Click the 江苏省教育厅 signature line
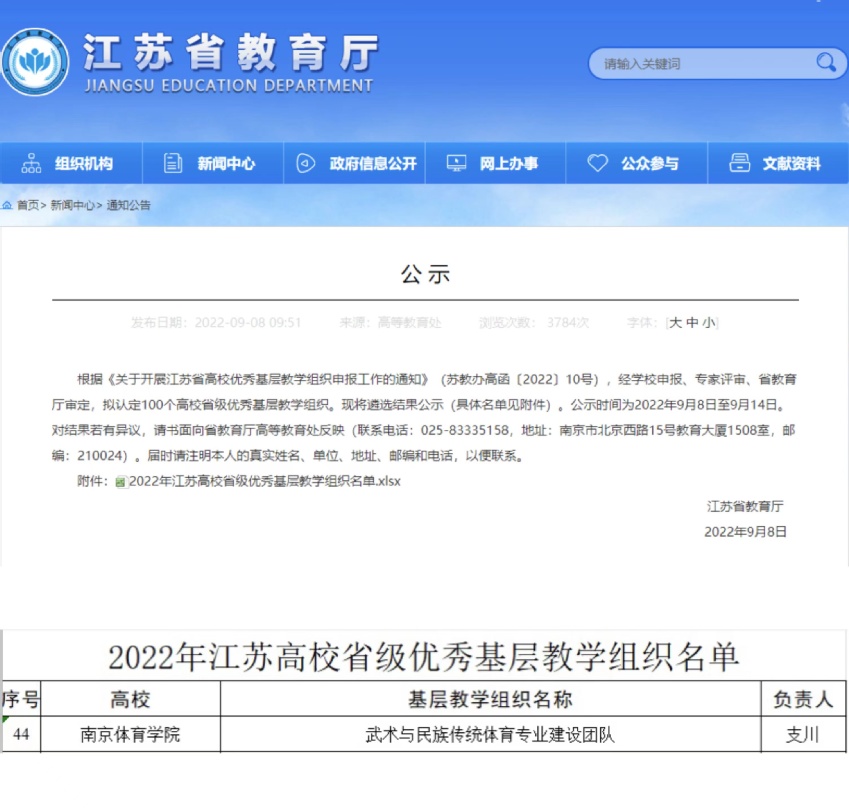 click(745, 506)
